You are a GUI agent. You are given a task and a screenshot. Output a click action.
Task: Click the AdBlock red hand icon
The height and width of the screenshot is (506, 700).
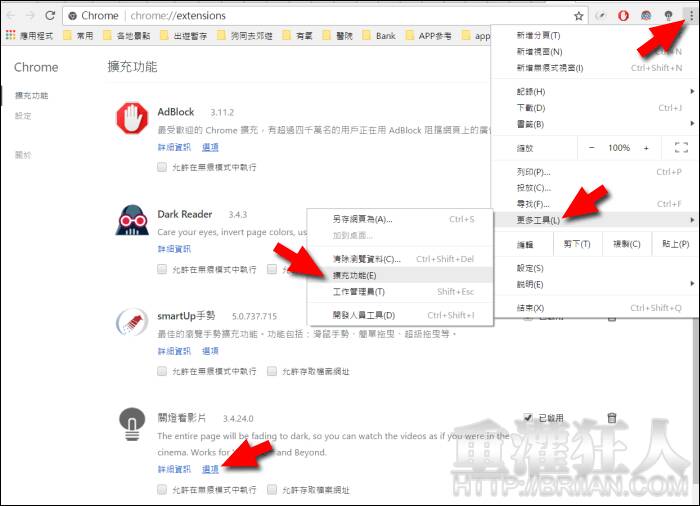coord(132,118)
